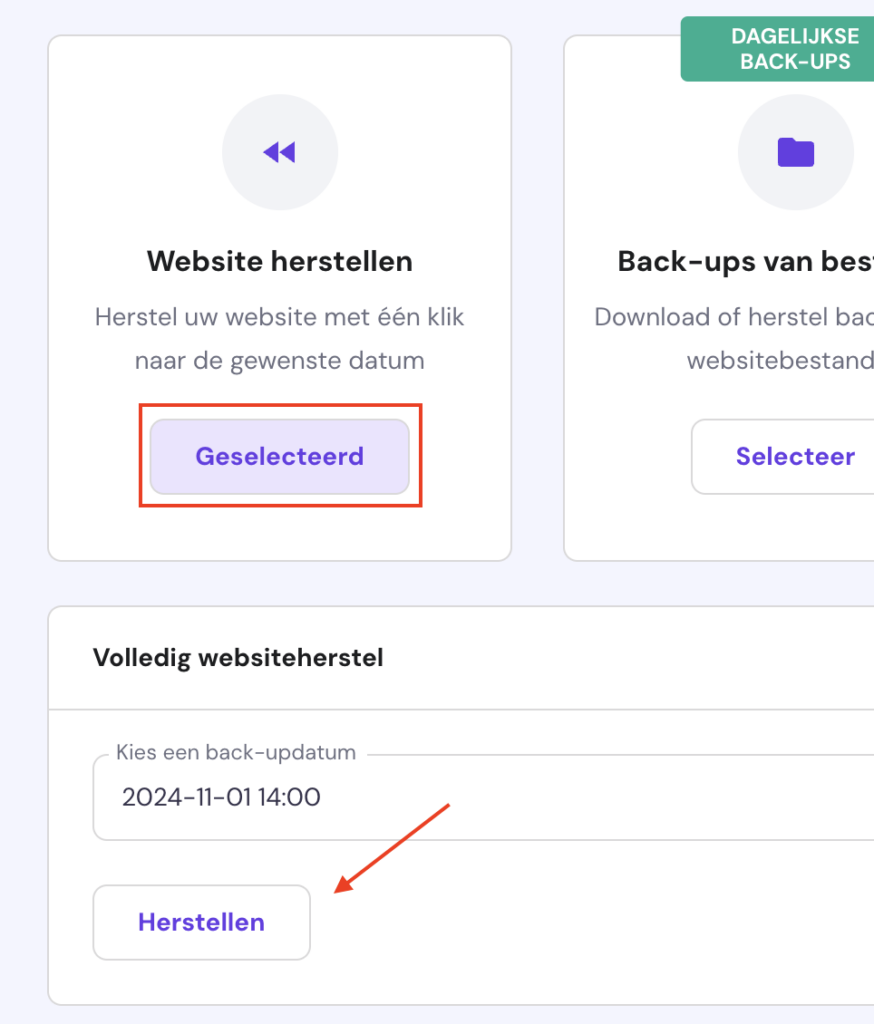Click the Herstellen button
Screen dimensions: 874x1024
201,922
